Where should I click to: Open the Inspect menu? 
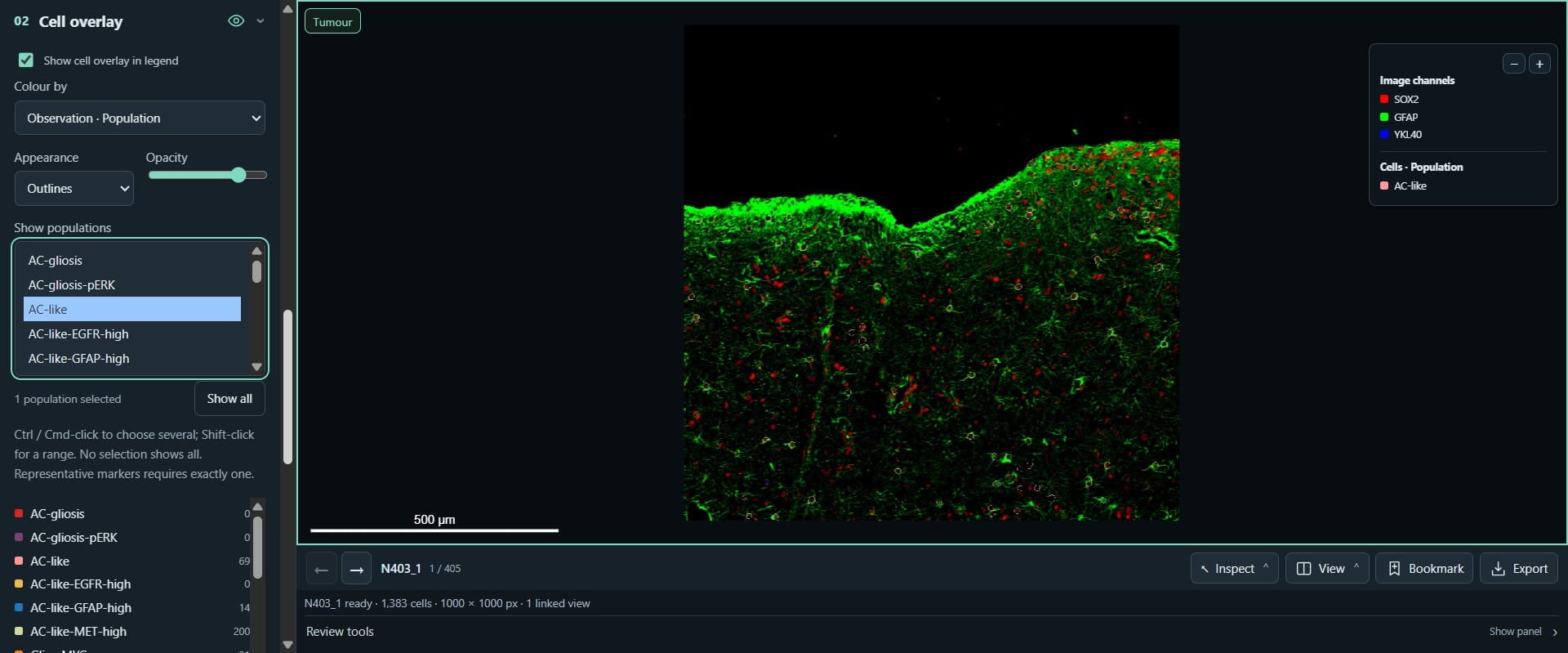coord(1234,568)
